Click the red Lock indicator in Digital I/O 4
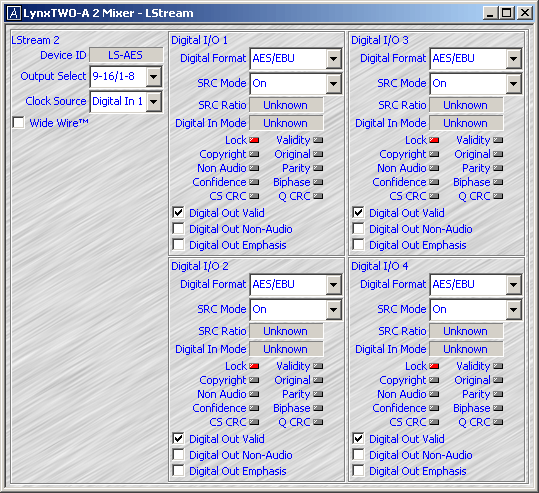Viewport: 539px width, 493px height. (434, 366)
